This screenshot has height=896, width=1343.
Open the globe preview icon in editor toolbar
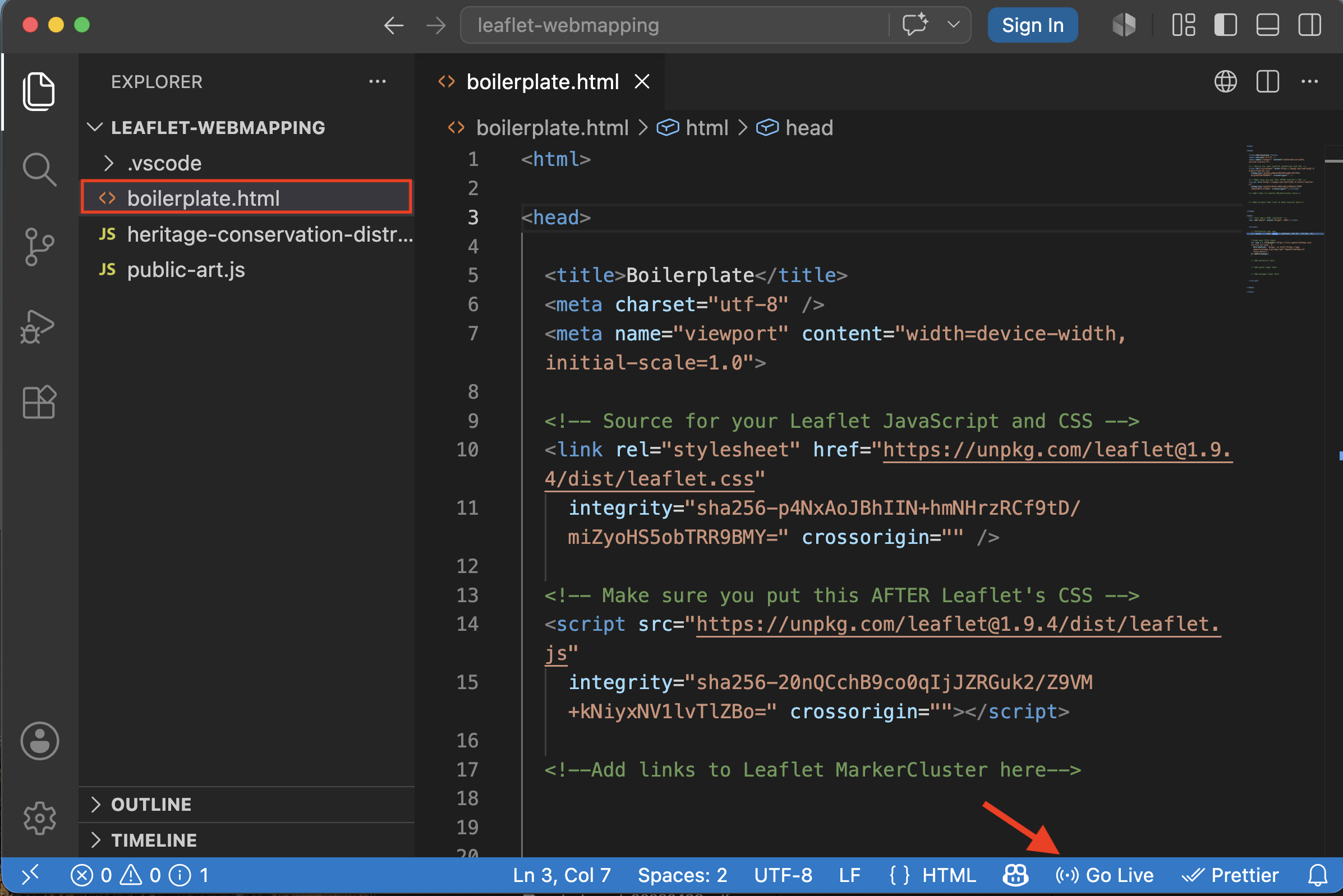1225,82
